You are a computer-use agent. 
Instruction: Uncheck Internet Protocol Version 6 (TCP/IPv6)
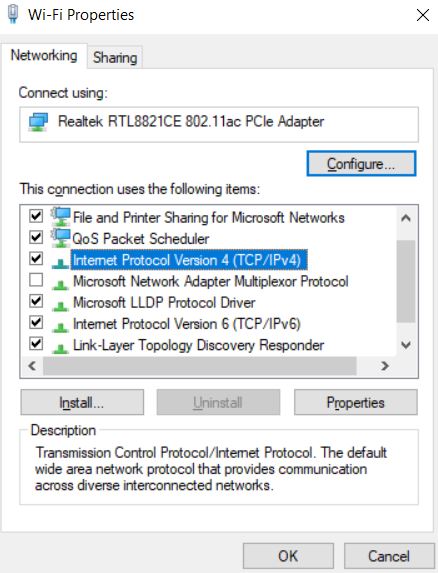click(x=36, y=322)
